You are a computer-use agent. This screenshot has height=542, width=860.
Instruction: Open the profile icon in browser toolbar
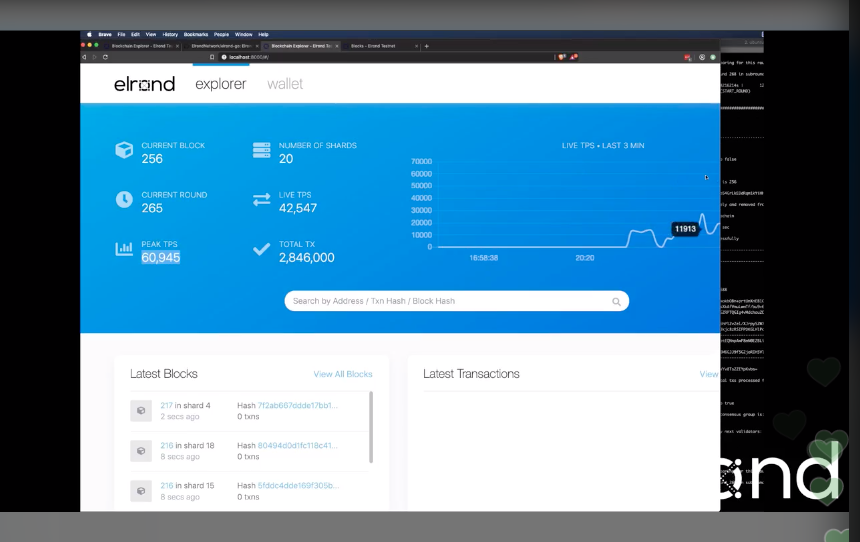click(701, 57)
